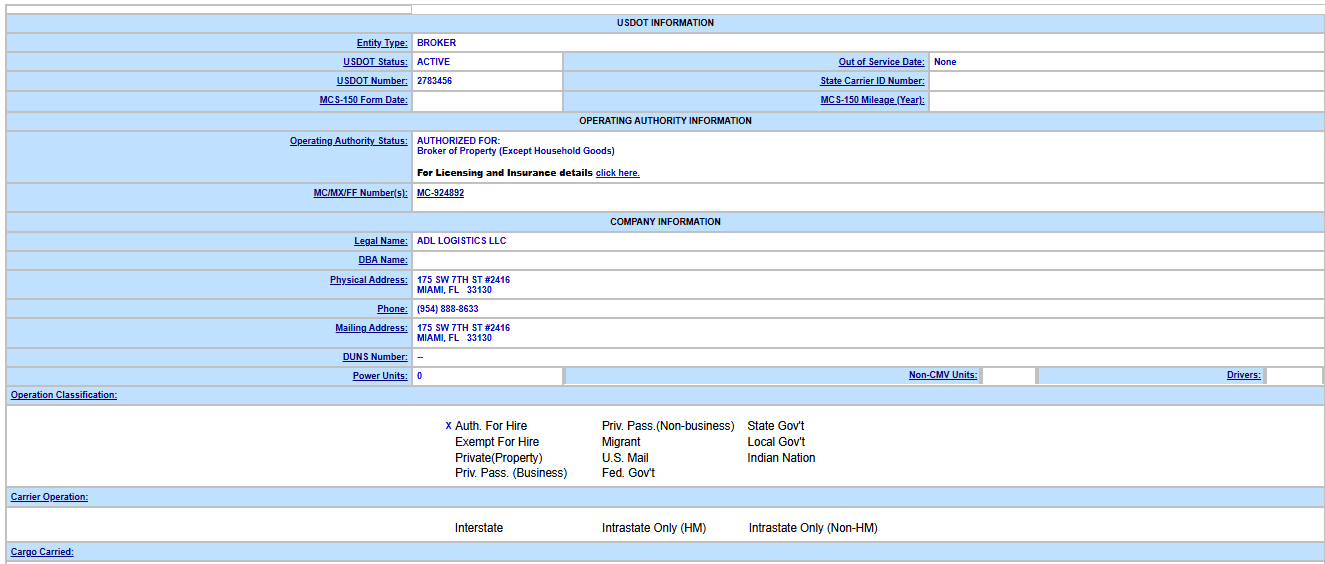Image resolution: width=1325 pixels, height=564 pixels.
Task: Open the Operation Classification link
Action: point(64,395)
